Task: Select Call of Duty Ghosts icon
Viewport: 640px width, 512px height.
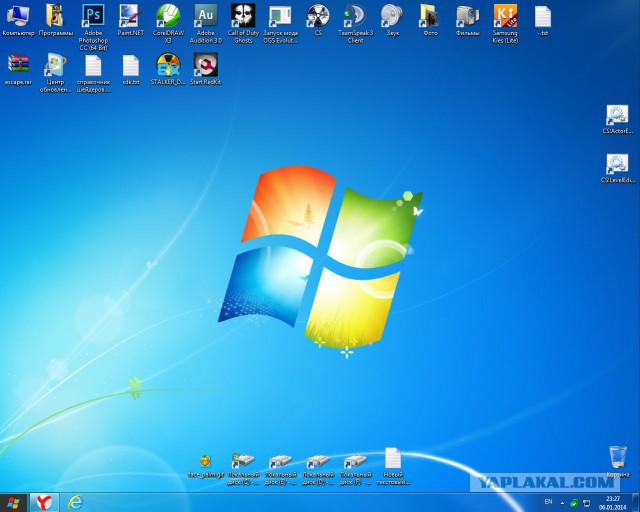Action: 243,24
